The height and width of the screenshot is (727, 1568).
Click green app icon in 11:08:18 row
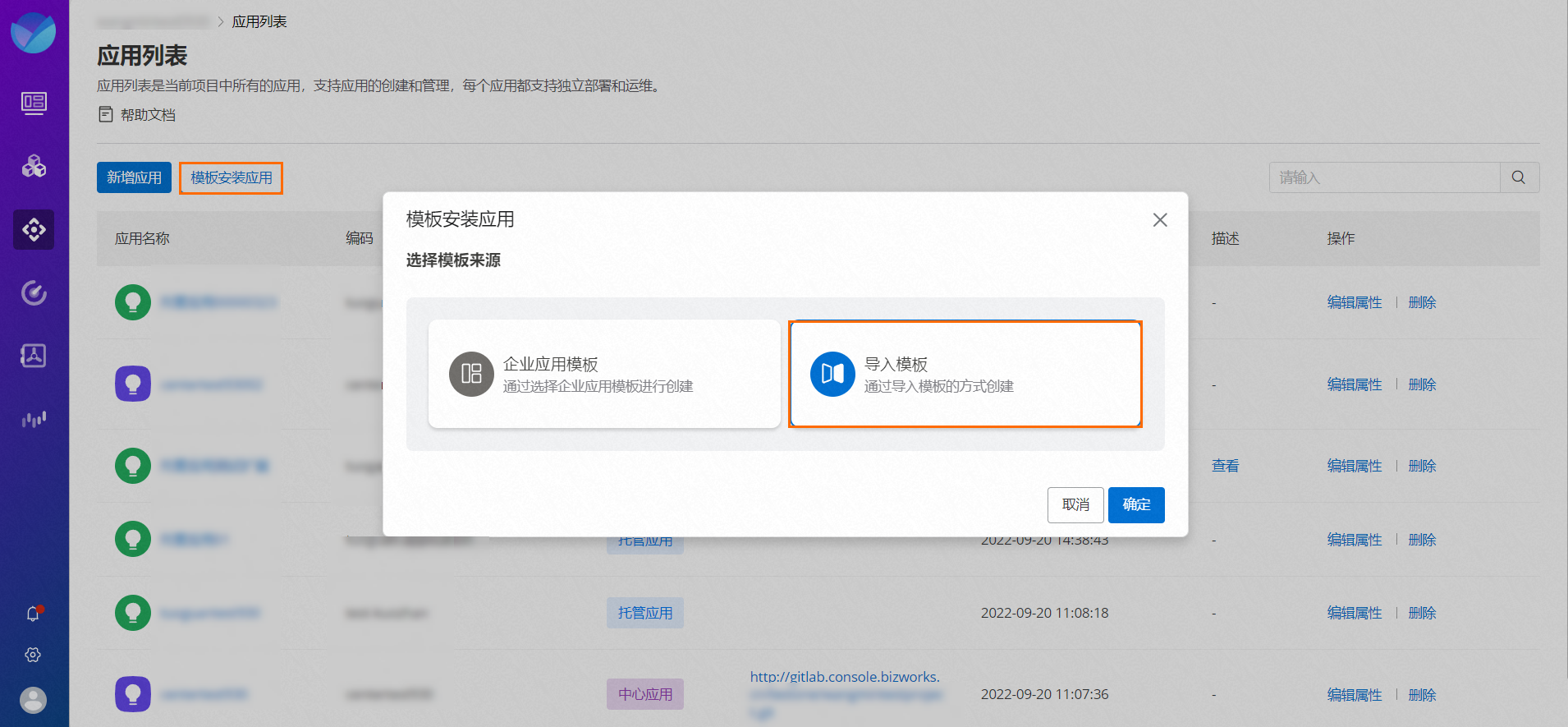(133, 613)
